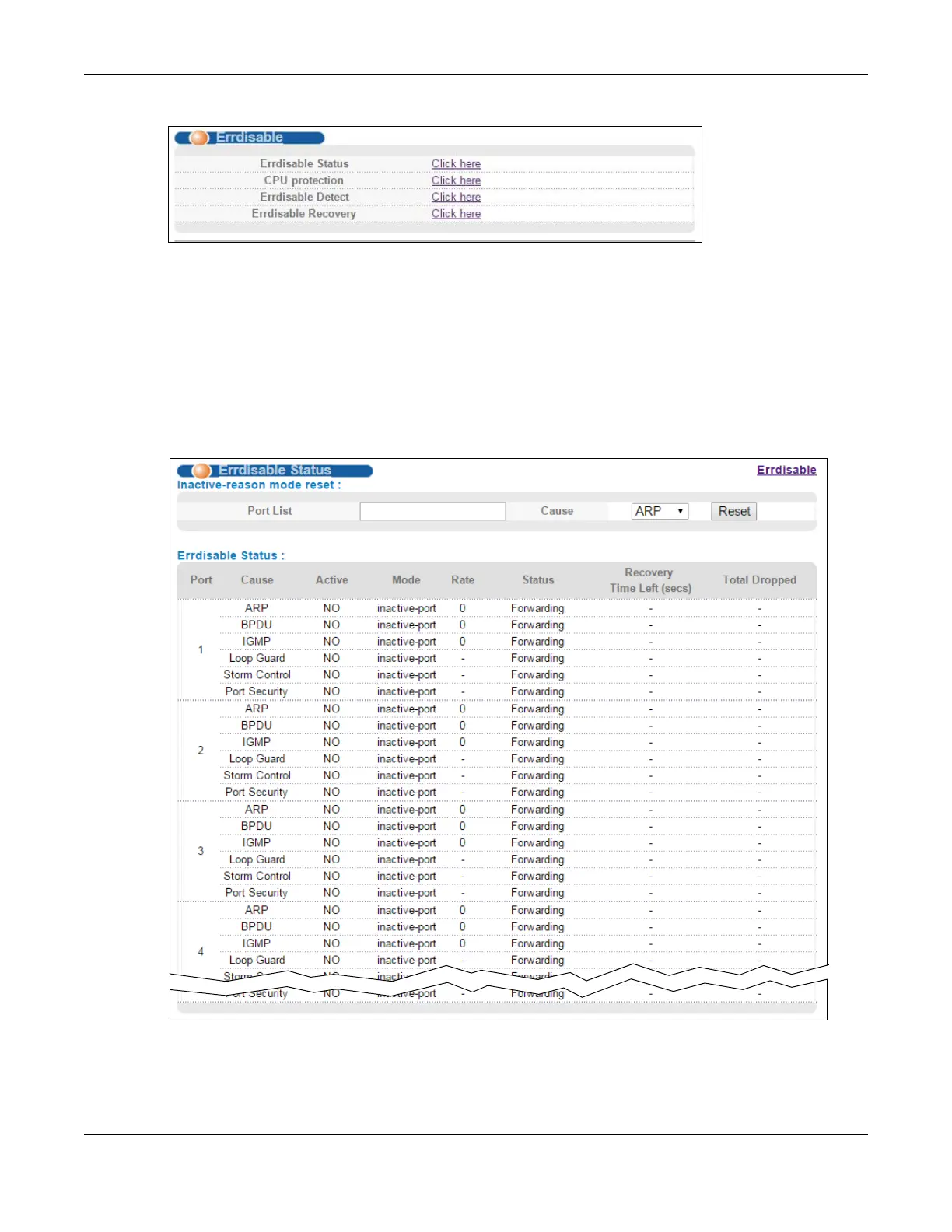Click IGMP cause in port 1 rows

257,642
